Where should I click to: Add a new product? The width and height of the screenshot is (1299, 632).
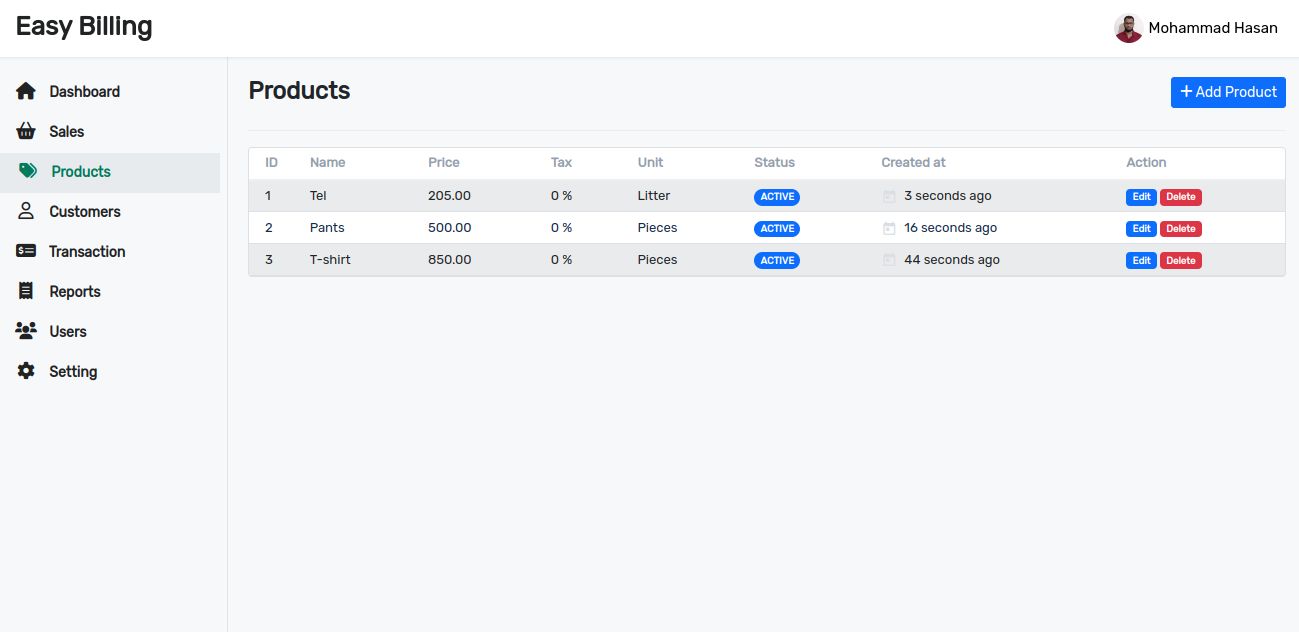coord(1228,92)
